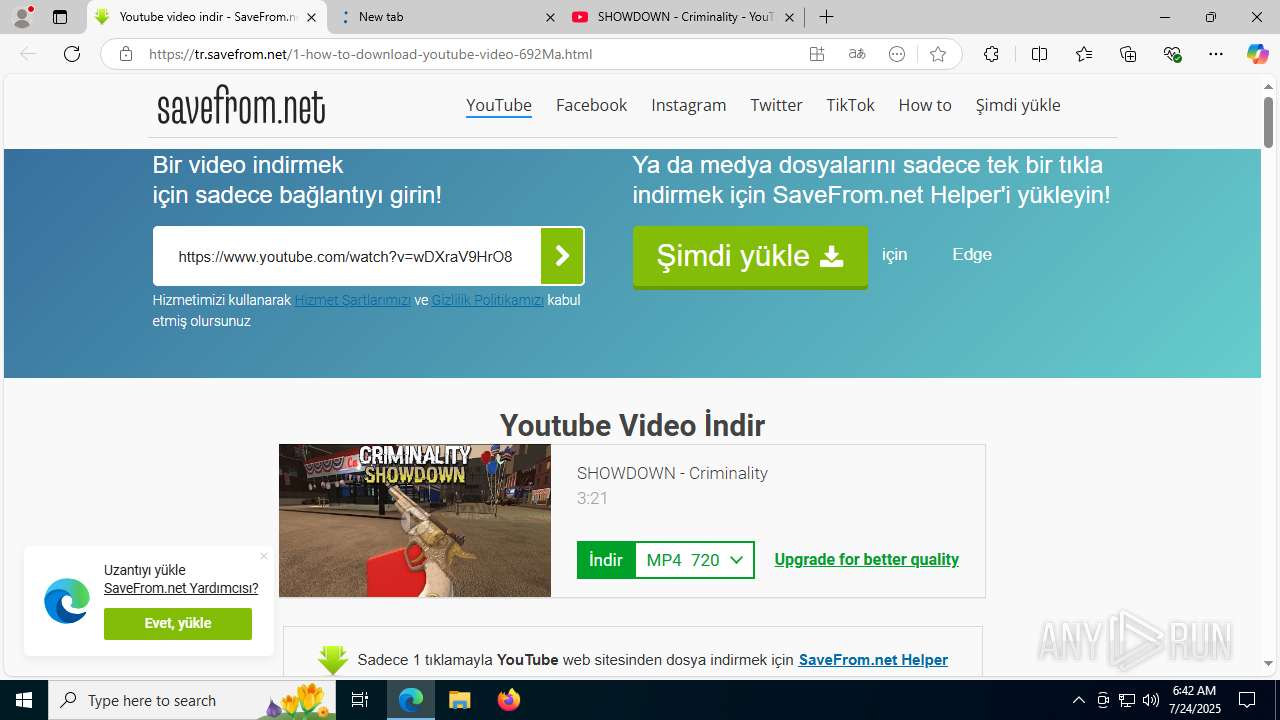
Task: Select YouTube in site navigation
Action: click(x=499, y=105)
